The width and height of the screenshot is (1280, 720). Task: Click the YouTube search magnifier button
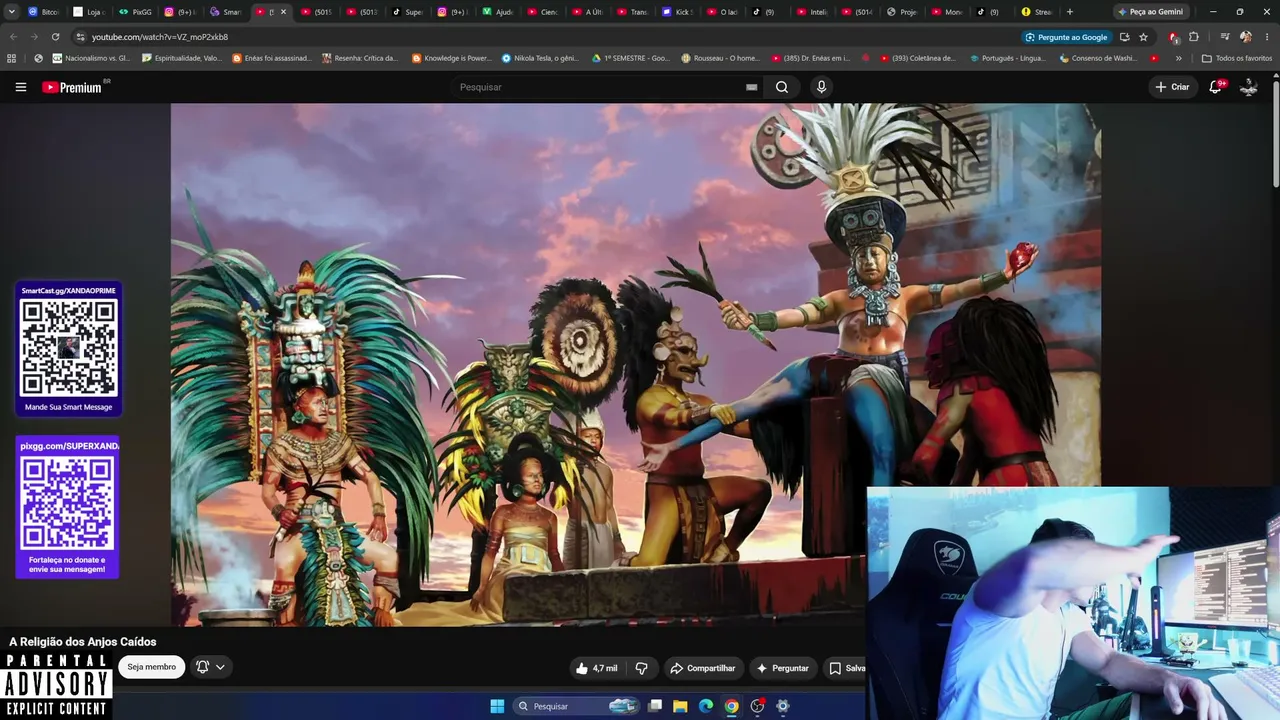point(782,87)
